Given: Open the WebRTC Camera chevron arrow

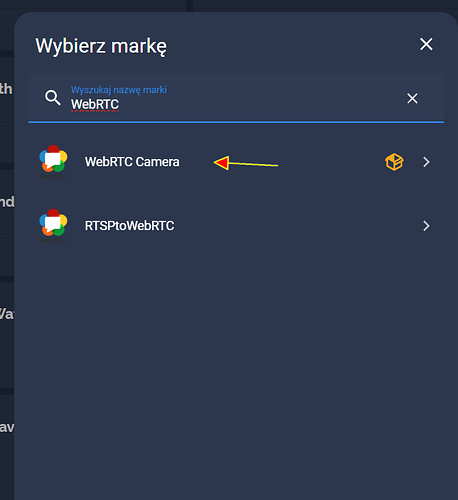Looking at the screenshot, I should pos(426,162).
